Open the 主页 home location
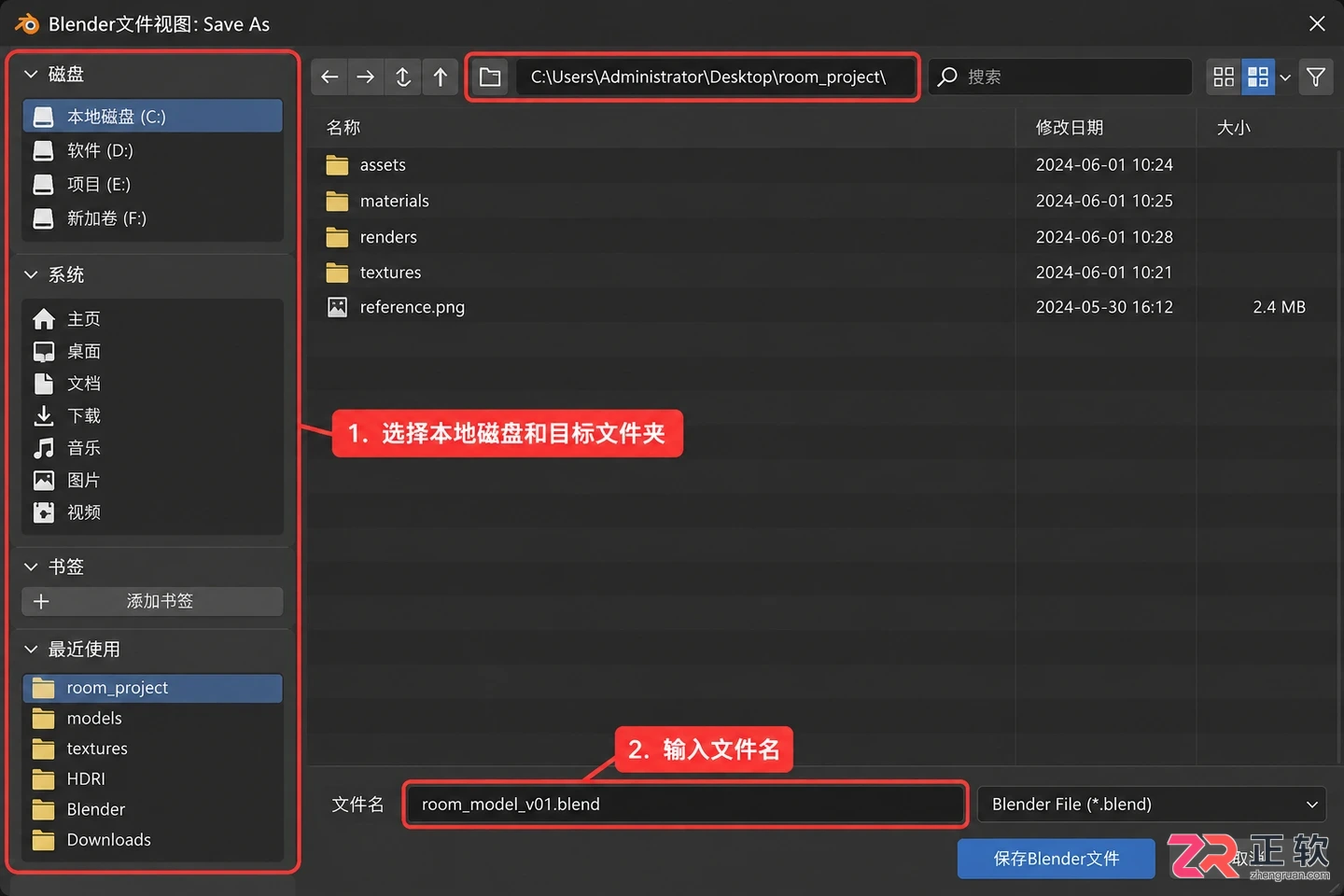 coord(152,319)
